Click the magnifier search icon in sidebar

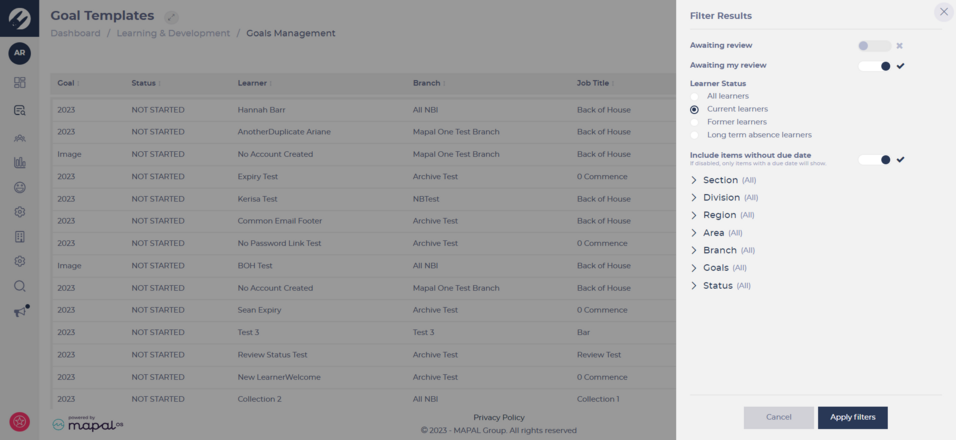pos(20,286)
